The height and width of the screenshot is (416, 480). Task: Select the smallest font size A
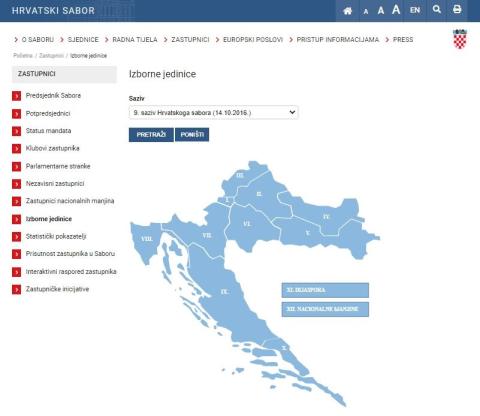click(x=366, y=12)
